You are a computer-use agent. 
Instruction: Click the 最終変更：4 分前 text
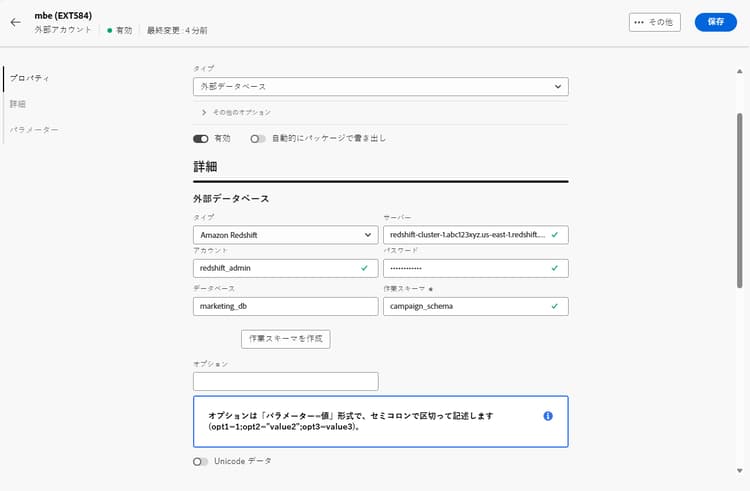(177, 30)
